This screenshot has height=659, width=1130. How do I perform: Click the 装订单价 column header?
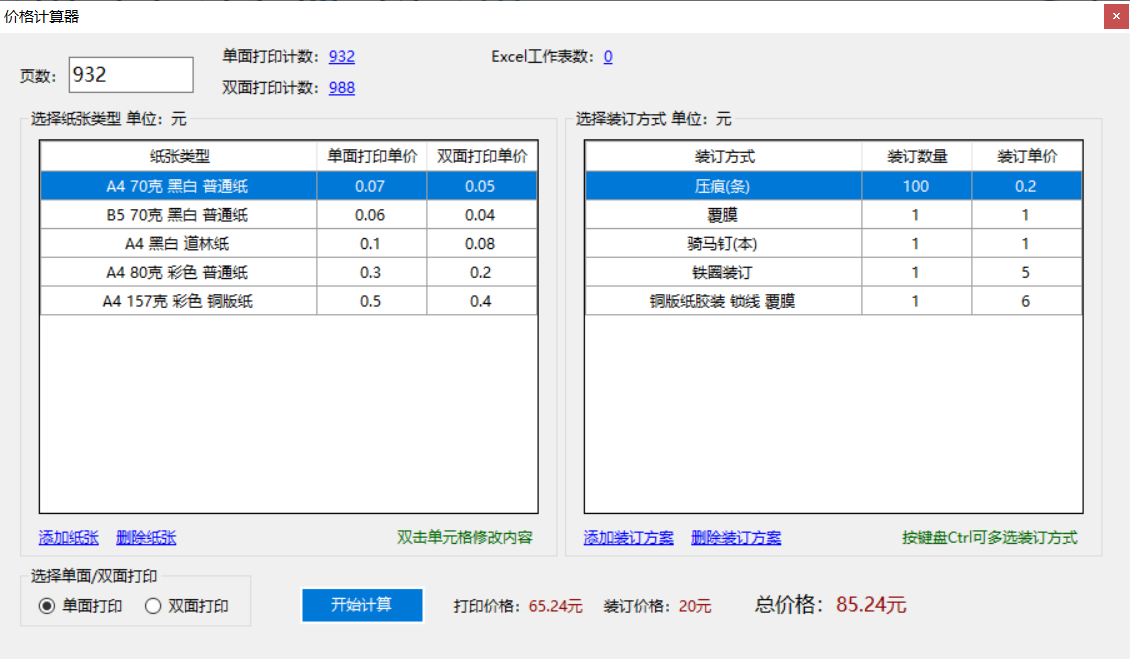tap(1027, 156)
